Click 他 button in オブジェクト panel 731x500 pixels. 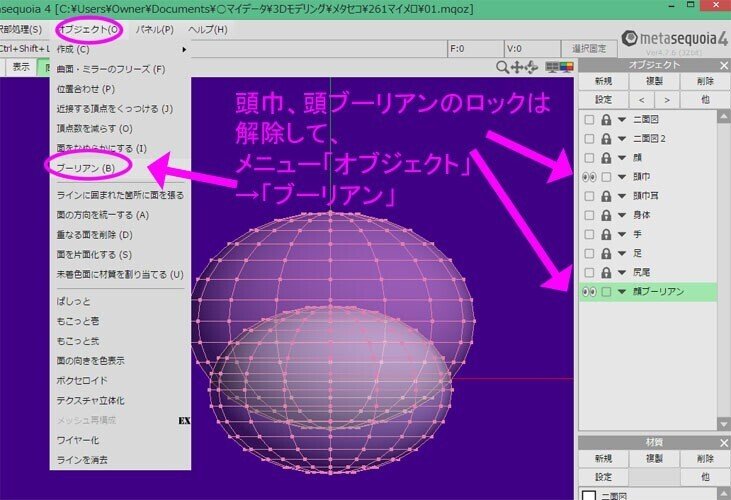[x=705, y=100]
